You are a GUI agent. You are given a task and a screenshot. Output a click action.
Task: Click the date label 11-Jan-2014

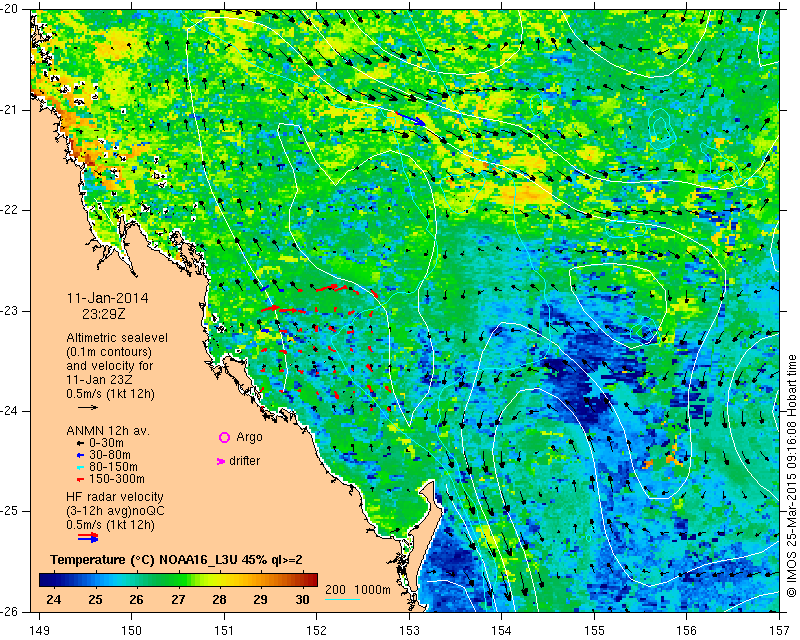coord(108,298)
